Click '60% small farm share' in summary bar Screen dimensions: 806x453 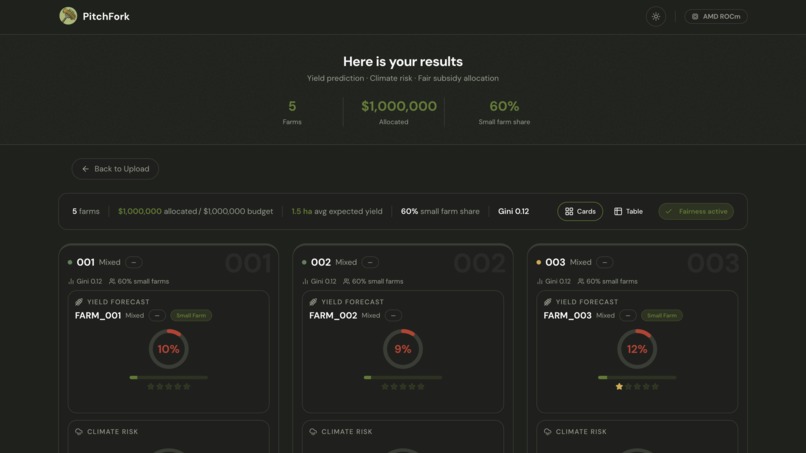[x=440, y=211]
